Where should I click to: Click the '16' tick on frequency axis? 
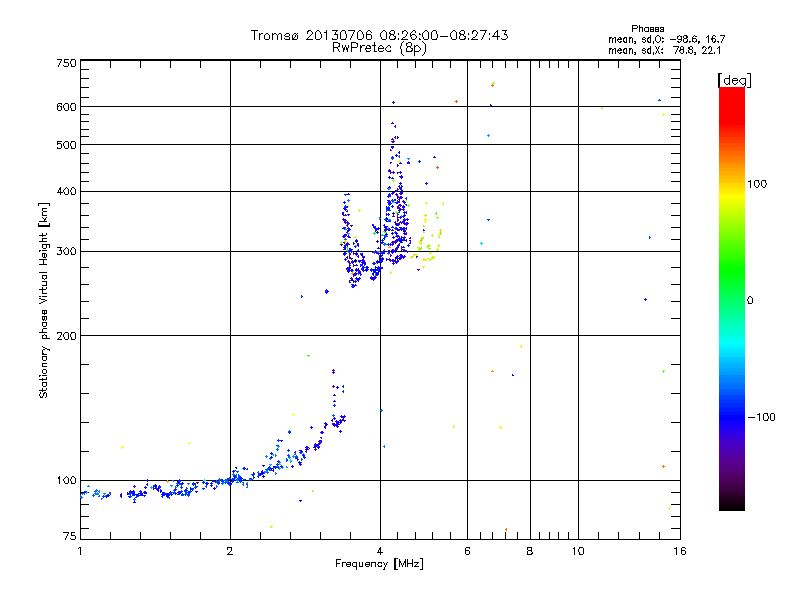tap(680, 551)
